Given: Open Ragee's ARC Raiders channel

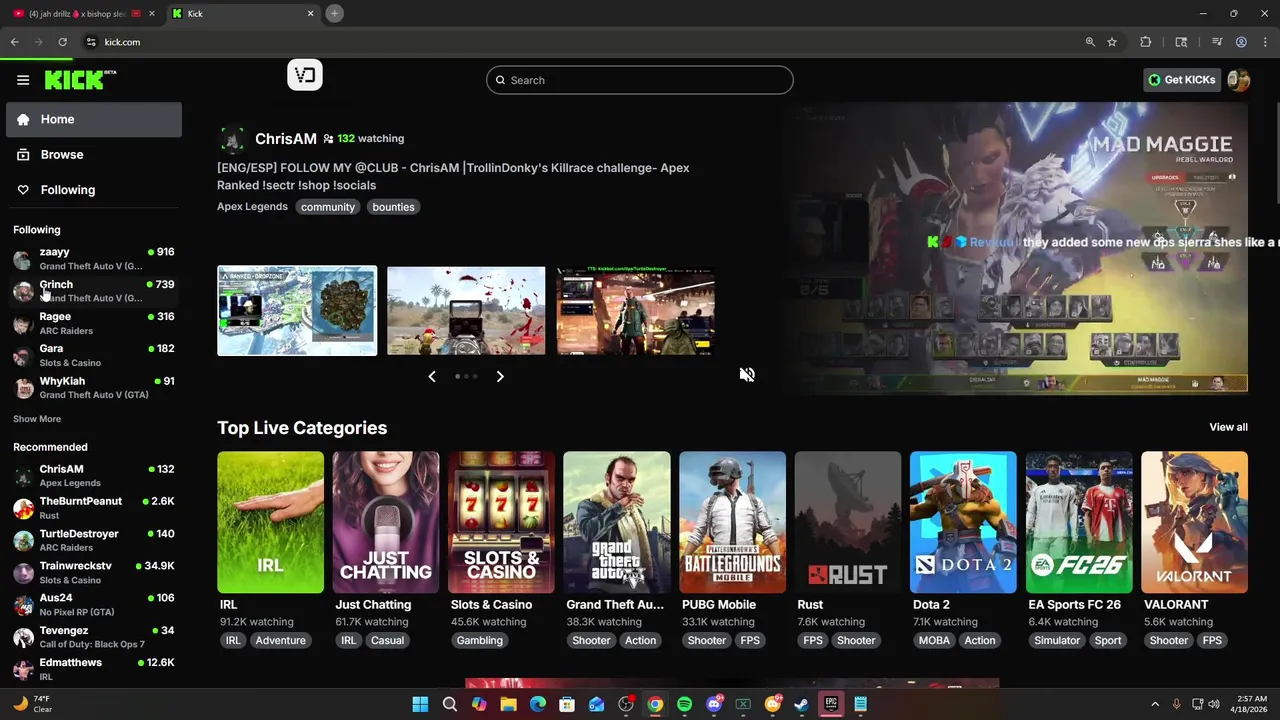Looking at the screenshot, I should point(94,323).
